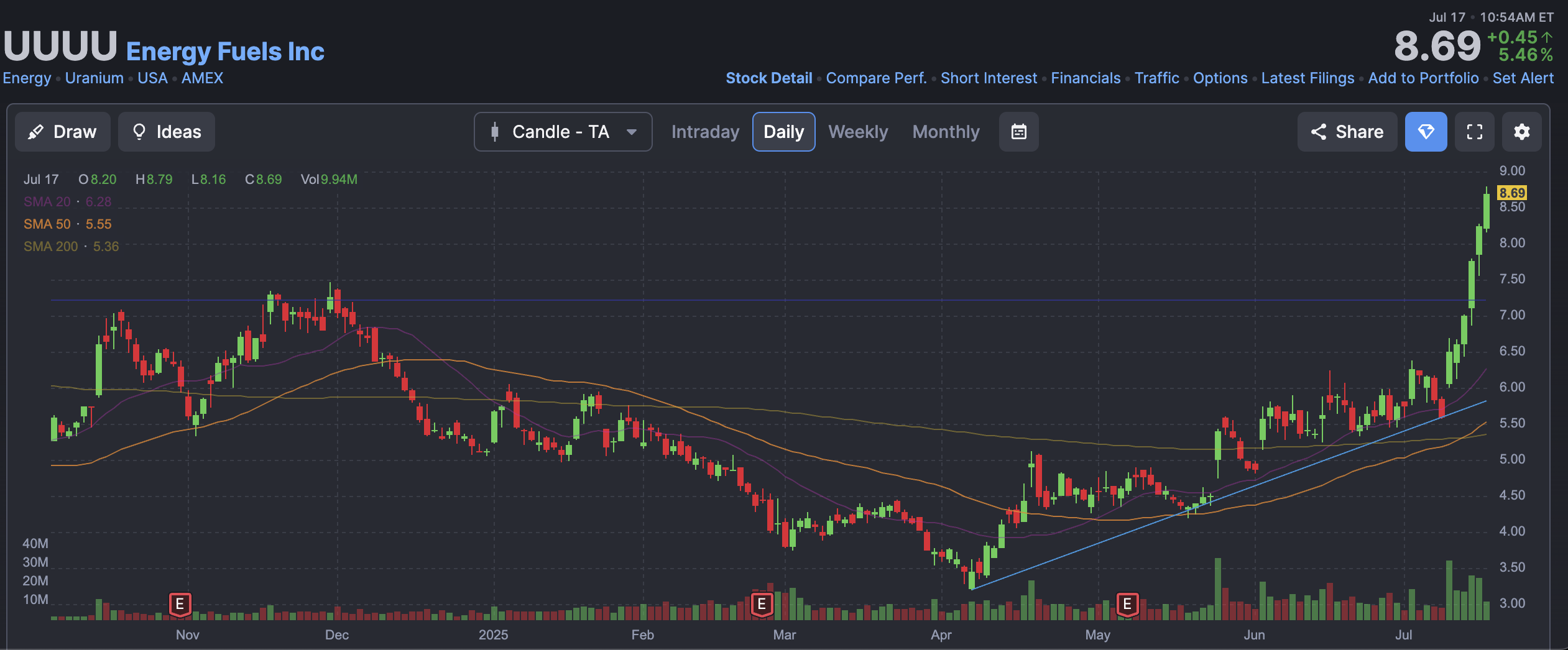
Task: Click the November earnings E marker
Action: (x=180, y=604)
